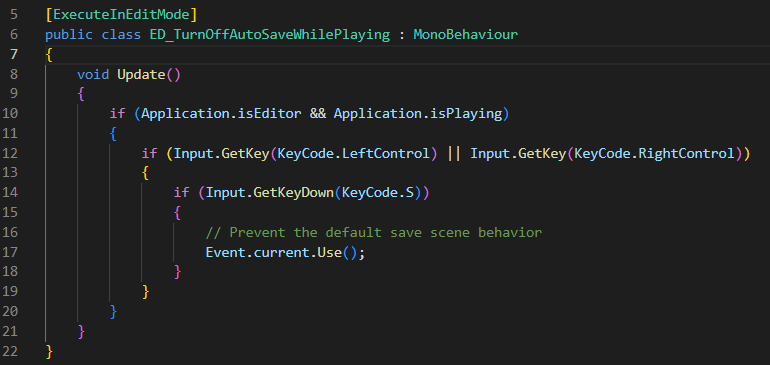Click the void keyword on line 8
The image size is (770, 365).
point(93,75)
